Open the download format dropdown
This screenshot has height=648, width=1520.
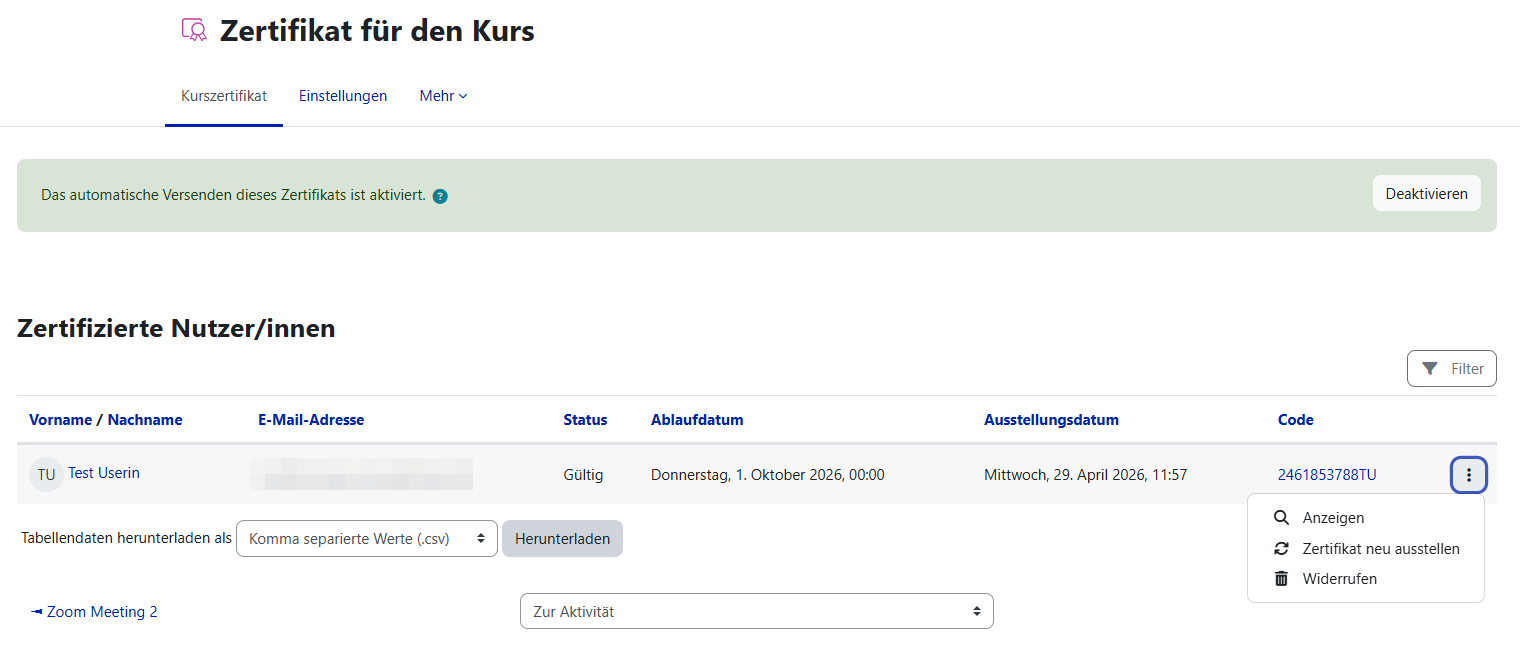[366, 539]
